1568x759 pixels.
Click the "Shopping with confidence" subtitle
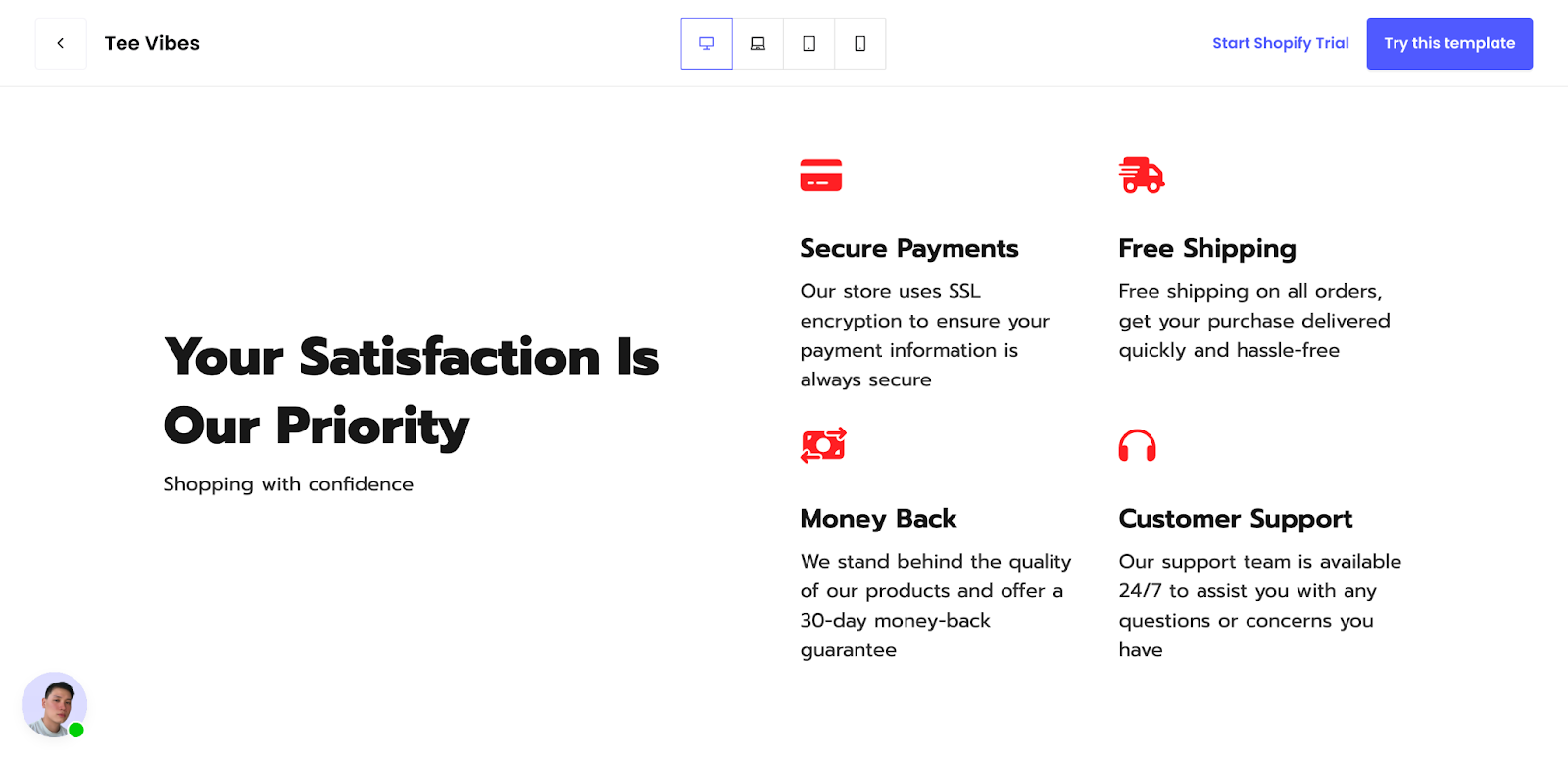[288, 484]
